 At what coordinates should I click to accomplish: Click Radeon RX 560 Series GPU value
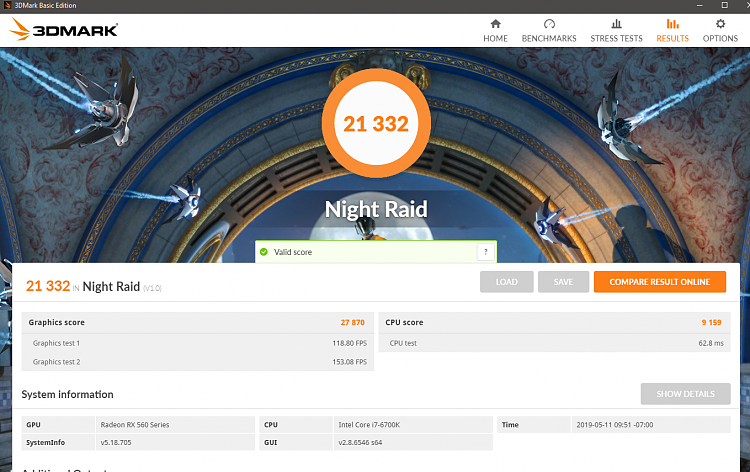tap(135, 425)
